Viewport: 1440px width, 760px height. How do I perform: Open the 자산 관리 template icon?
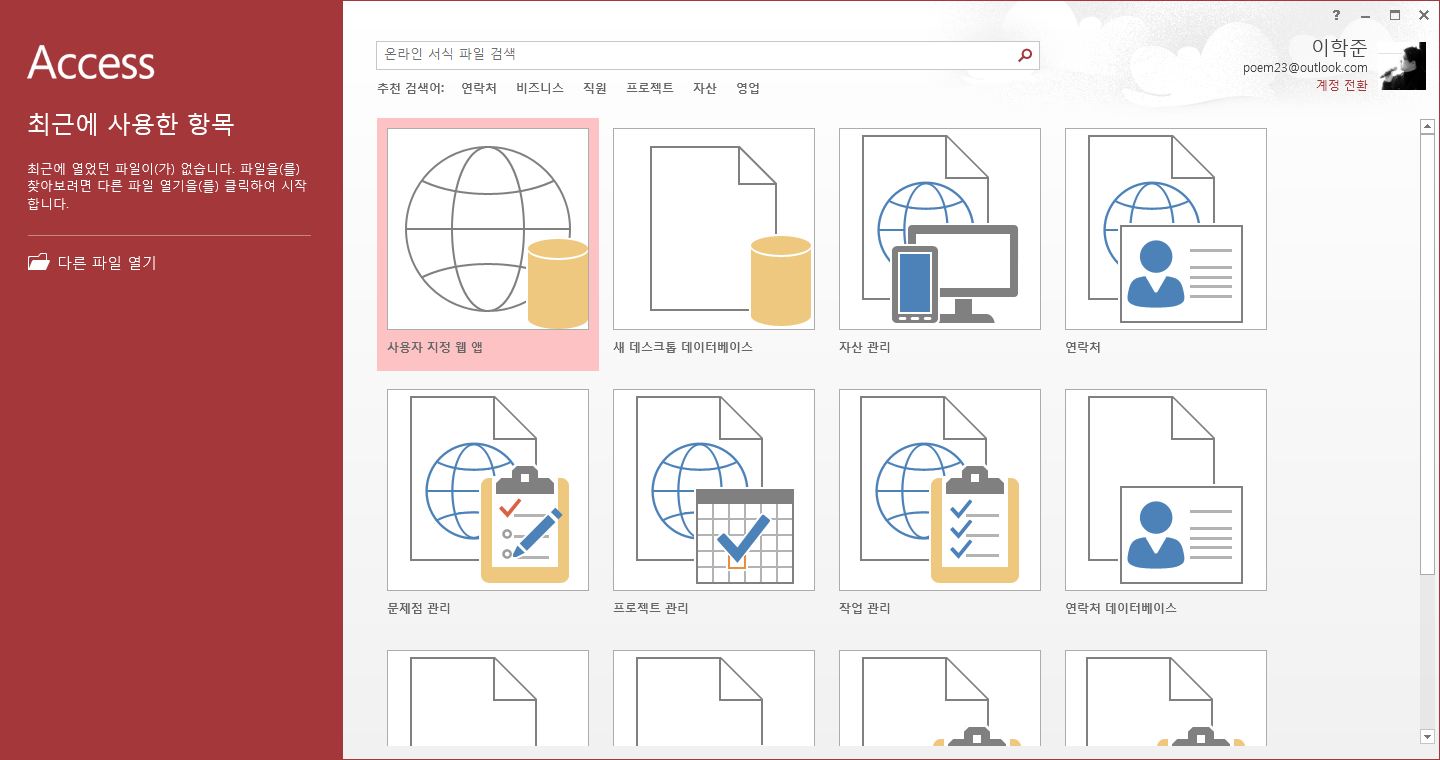(940, 229)
